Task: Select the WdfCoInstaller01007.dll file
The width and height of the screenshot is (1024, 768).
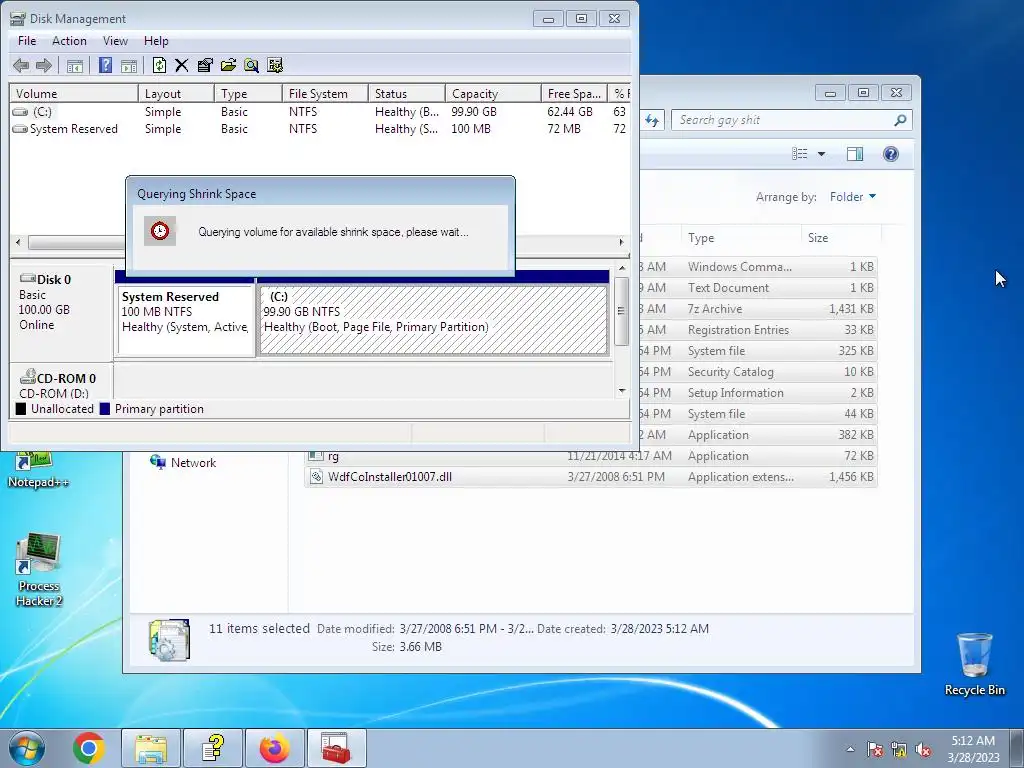Action: click(x=591, y=477)
